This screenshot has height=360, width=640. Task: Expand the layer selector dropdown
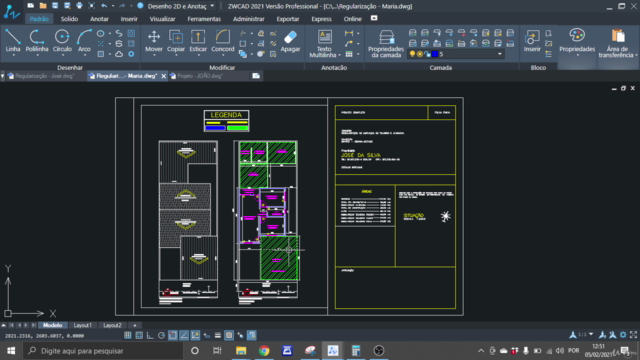(500, 54)
